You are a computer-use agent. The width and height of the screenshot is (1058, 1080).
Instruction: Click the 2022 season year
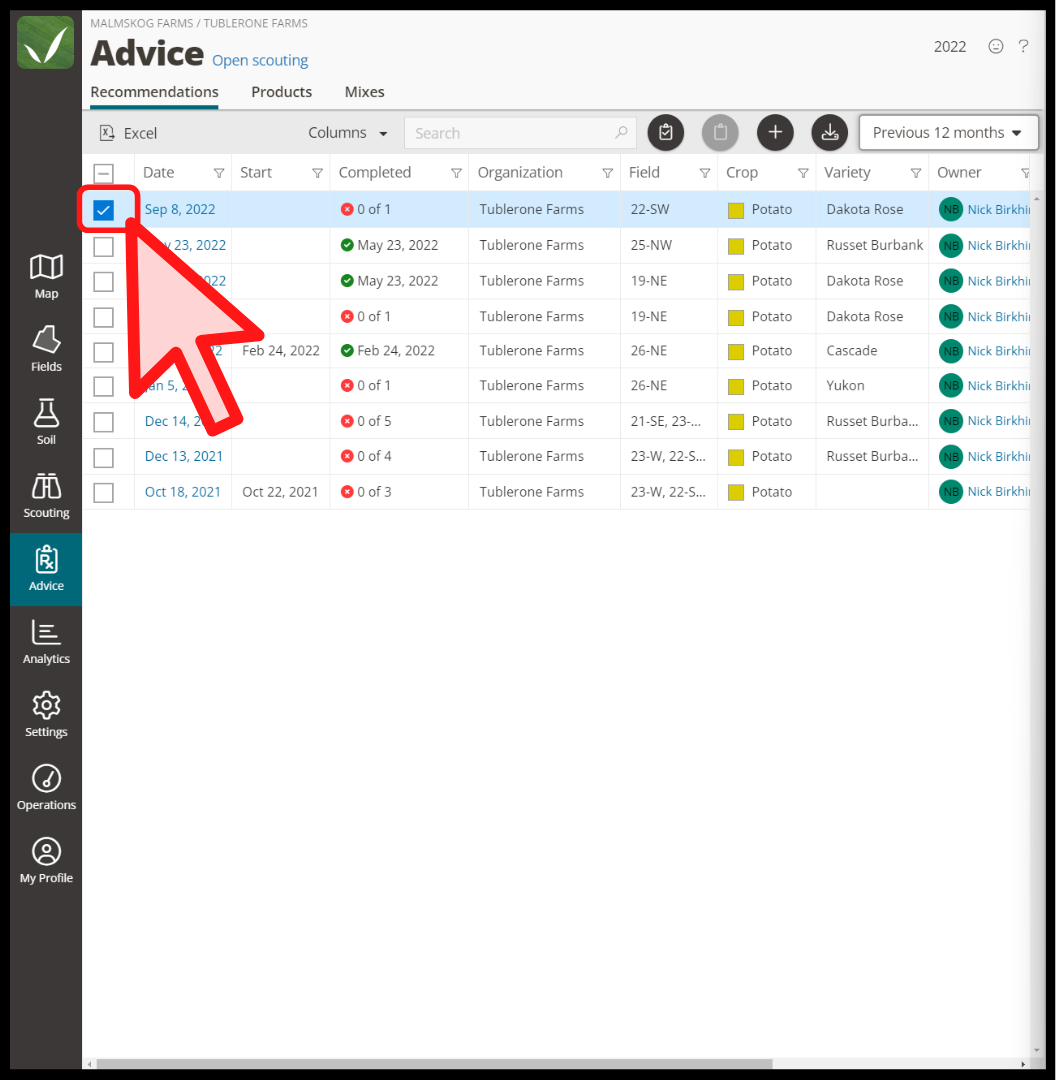pos(949,46)
